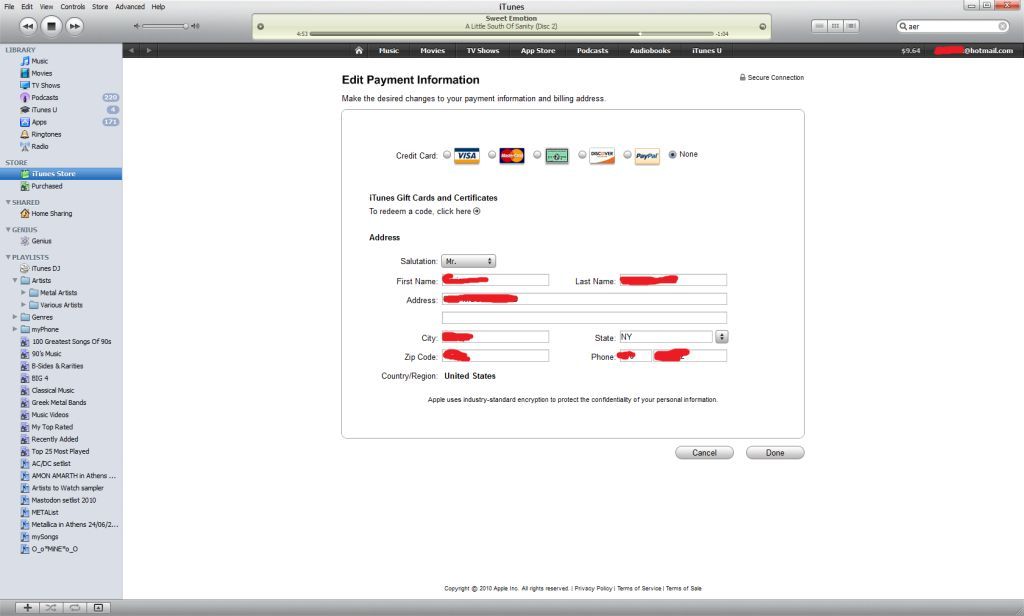Skip forward with the next track button
The width and height of the screenshot is (1024, 616).
[x=74, y=26]
